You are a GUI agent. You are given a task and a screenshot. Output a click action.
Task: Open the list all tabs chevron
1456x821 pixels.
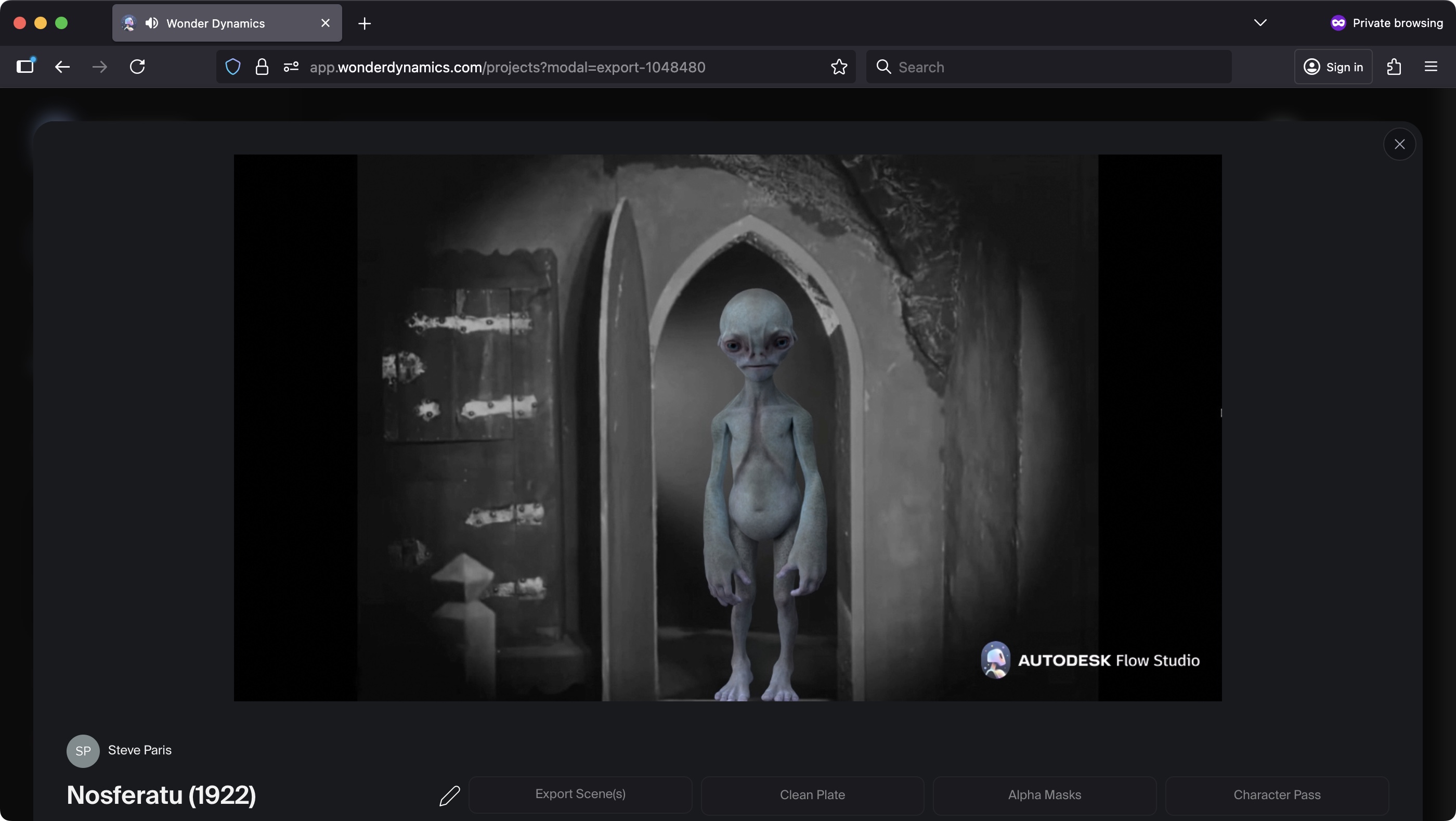1260,22
